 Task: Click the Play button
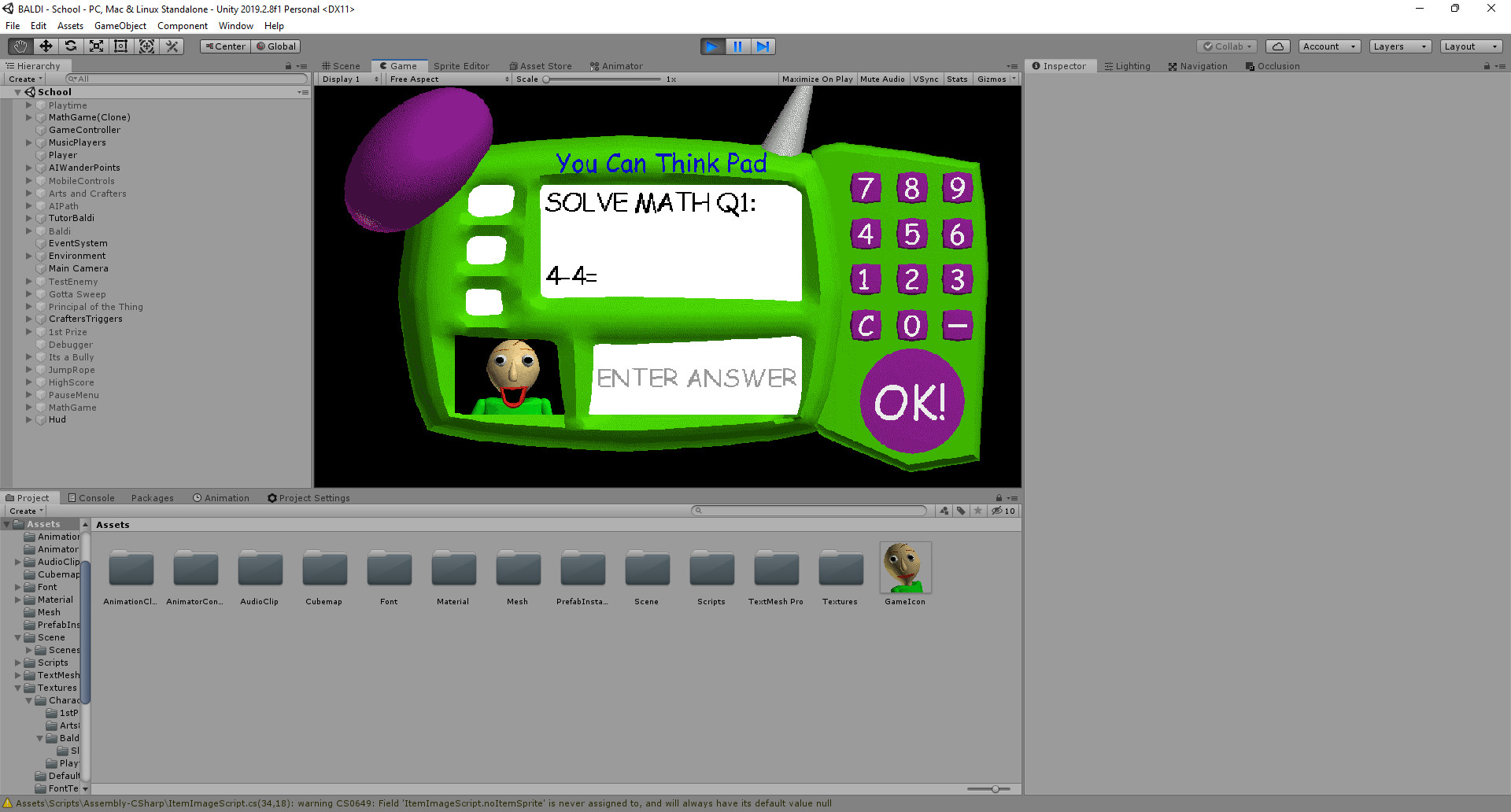tap(713, 46)
